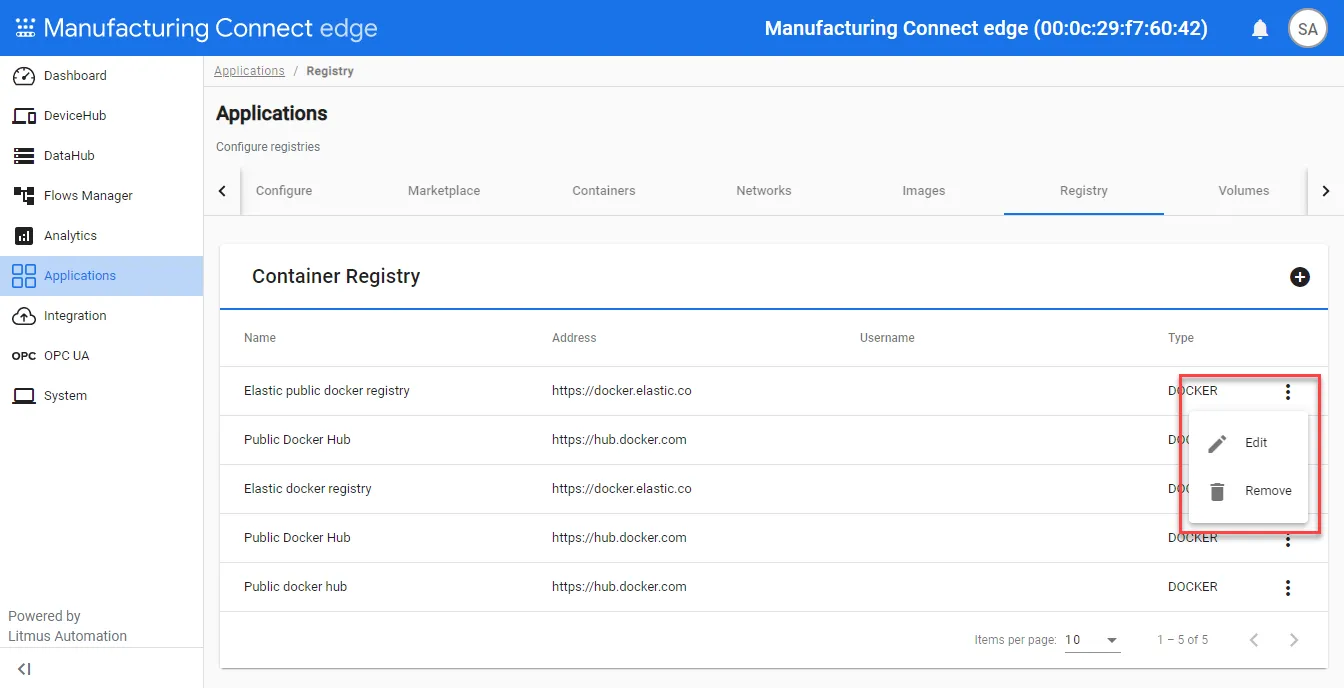Image resolution: width=1344 pixels, height=688 pixels.
Task: Click the Manufacturing Connect edge title
Action: 211,28
